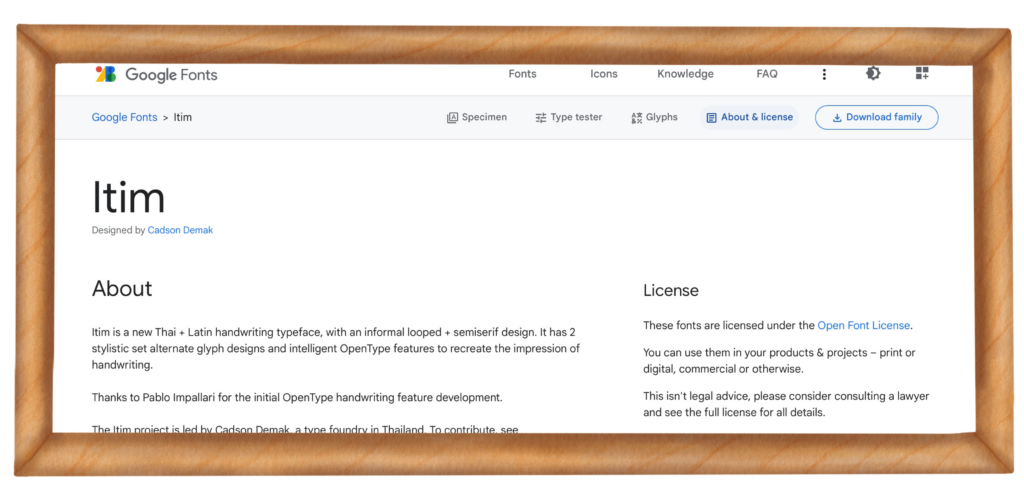
Task: Click the About section heading
Action: (122, 289)
